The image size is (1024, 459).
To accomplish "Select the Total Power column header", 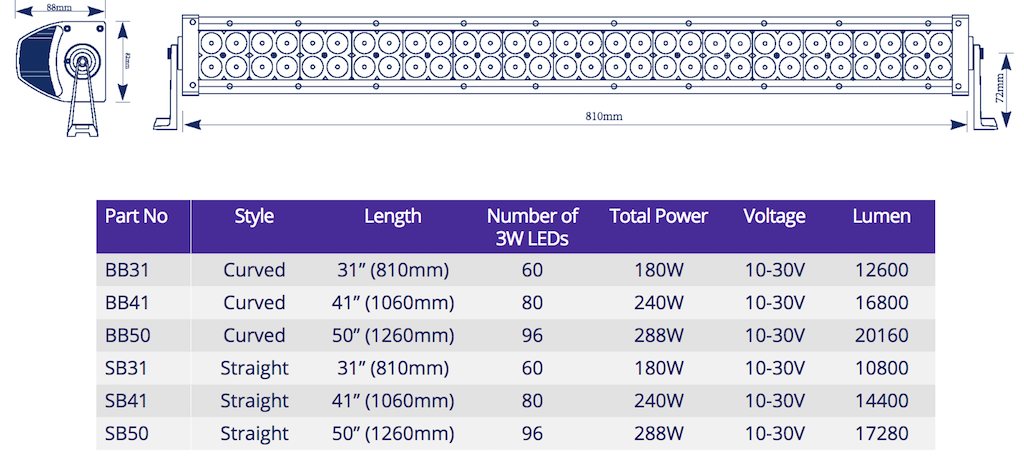I will [x=658, y=216].
